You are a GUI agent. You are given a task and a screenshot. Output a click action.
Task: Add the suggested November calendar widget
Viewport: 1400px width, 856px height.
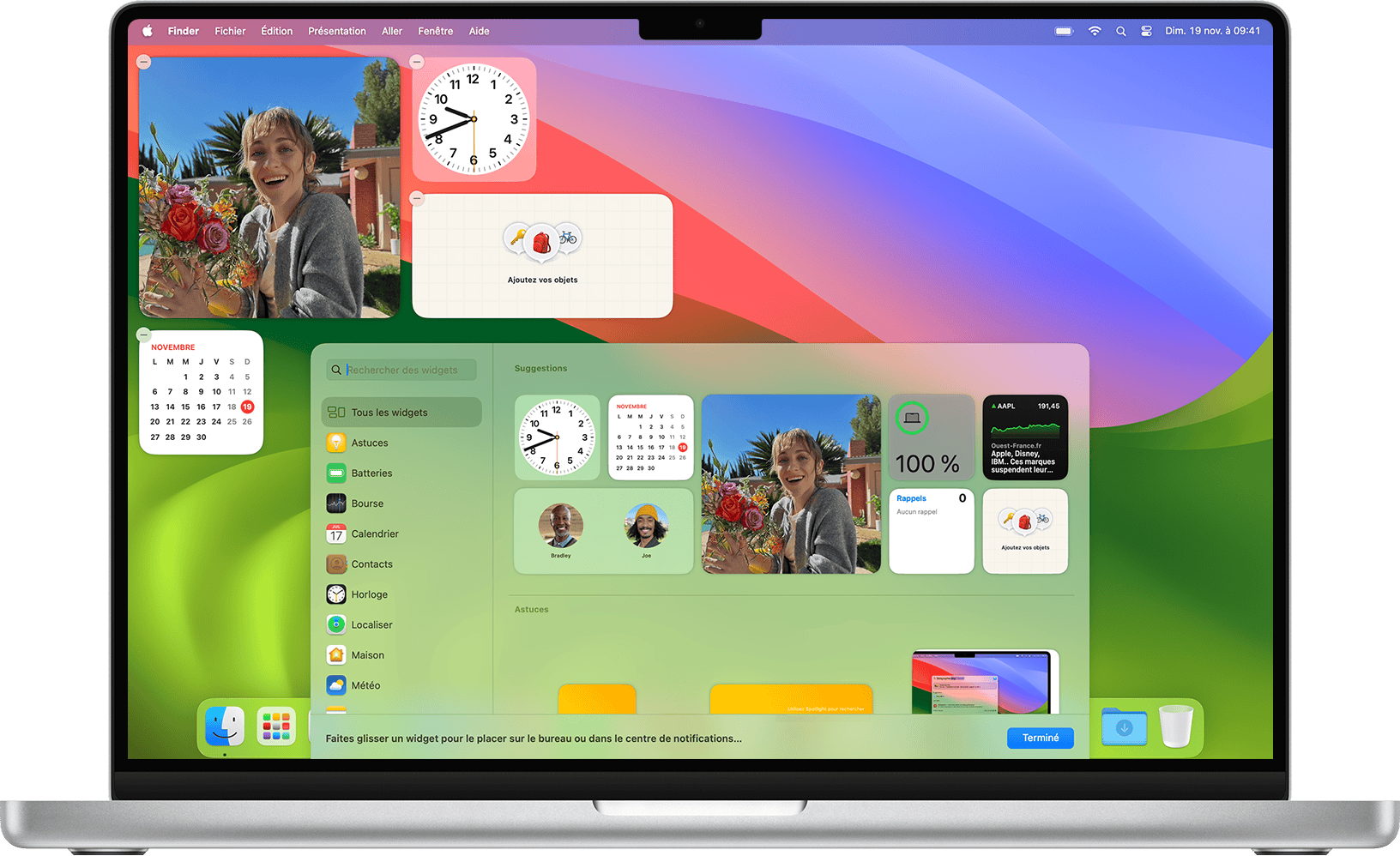pos(651,437)
